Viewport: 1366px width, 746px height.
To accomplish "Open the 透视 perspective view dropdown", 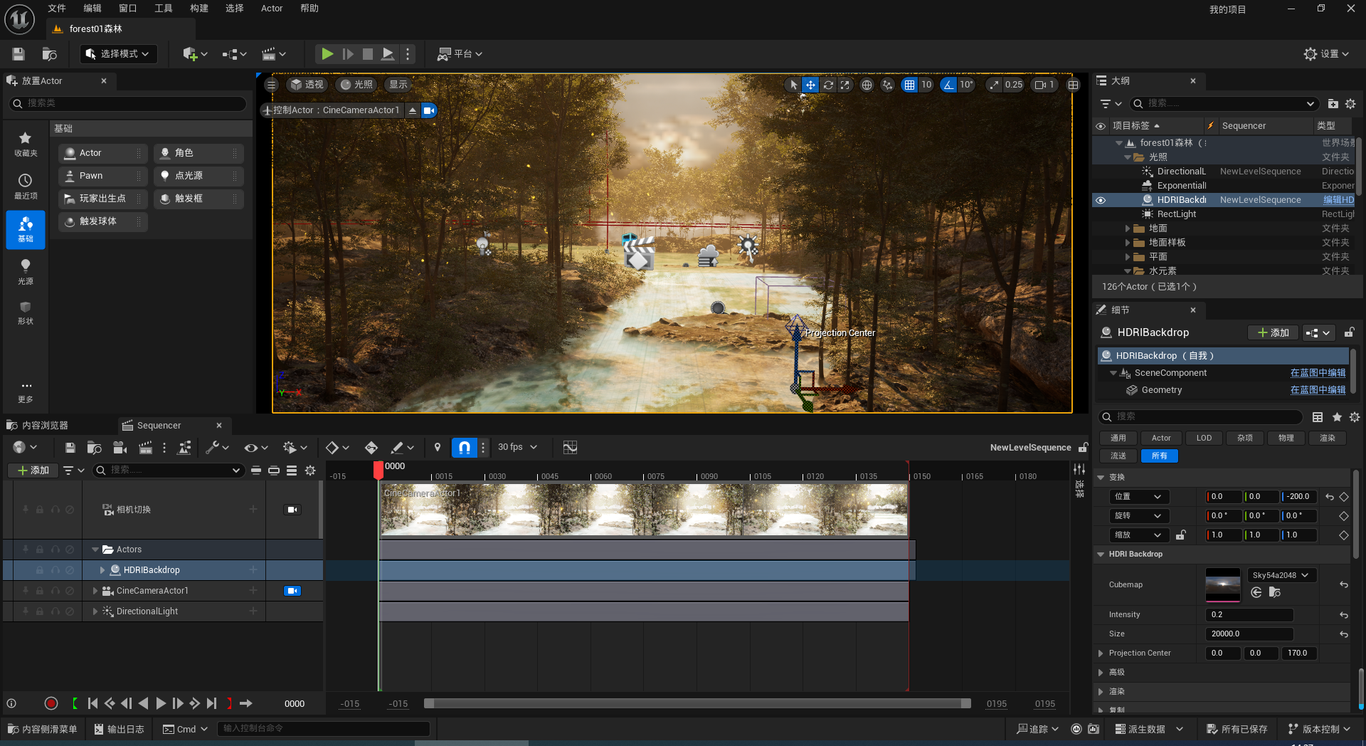I will click(308, 85).
